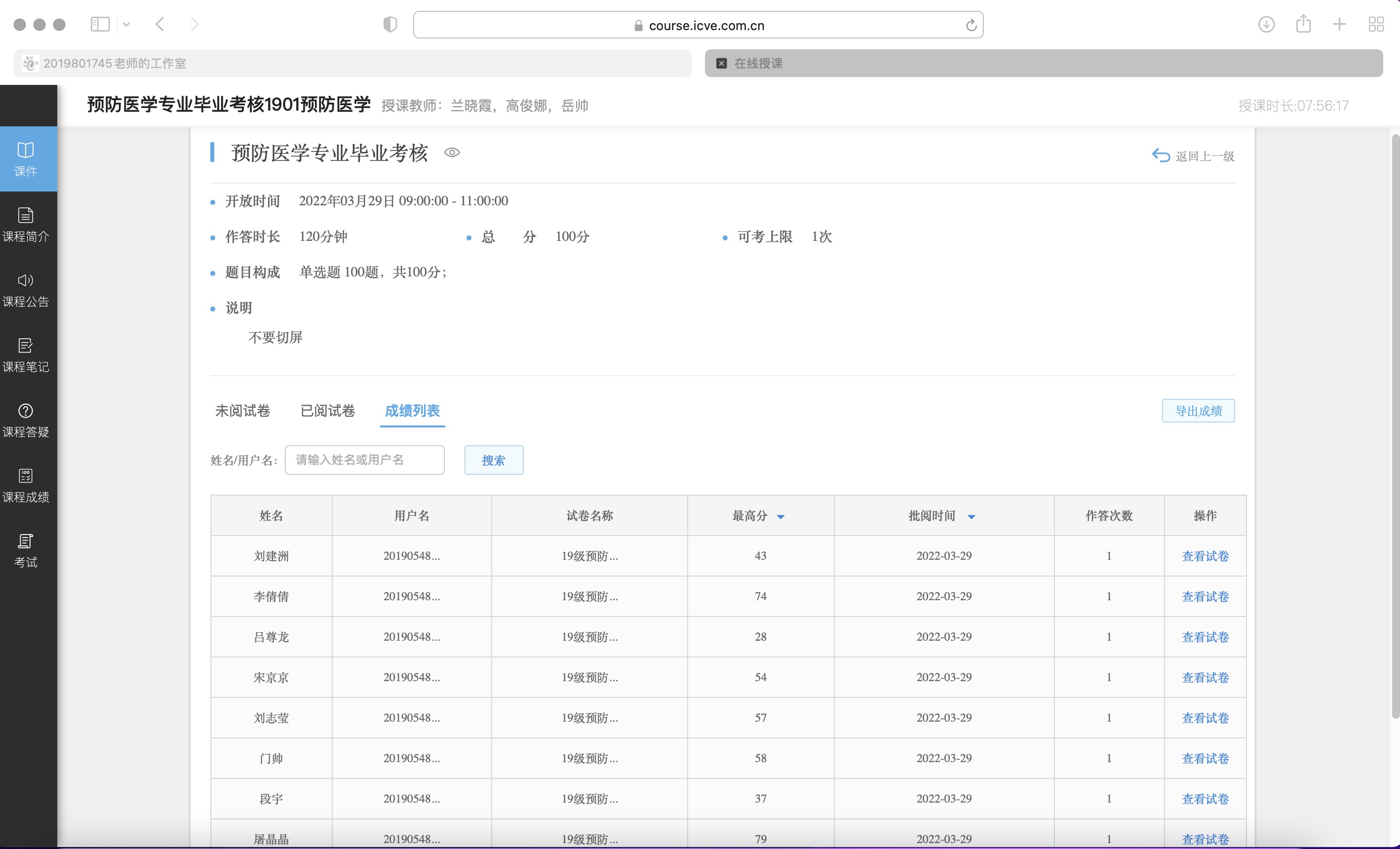Open 课程公告 announcements icon

[26, 281]
